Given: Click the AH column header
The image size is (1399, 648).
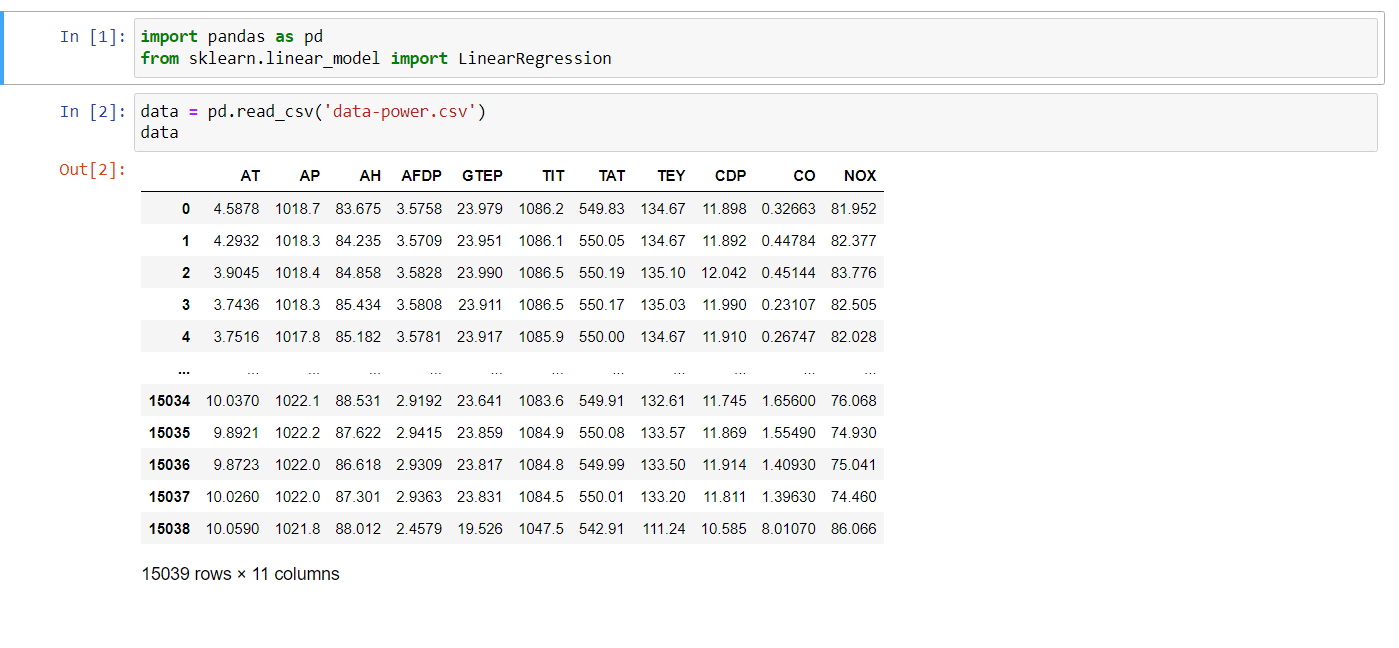Looking at the screenshot, I should point(370,176).
